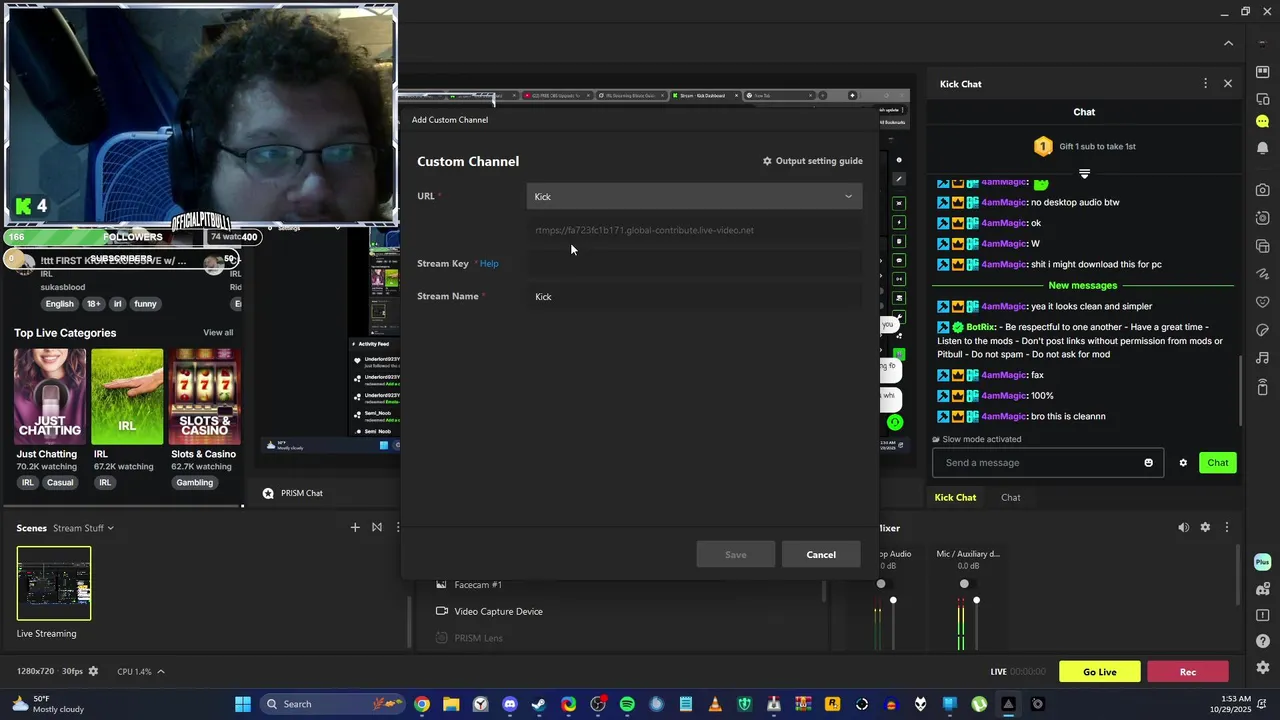Open Windows Start menu
This screenshot has width=1280, height=720.
(x=243, y=704)
